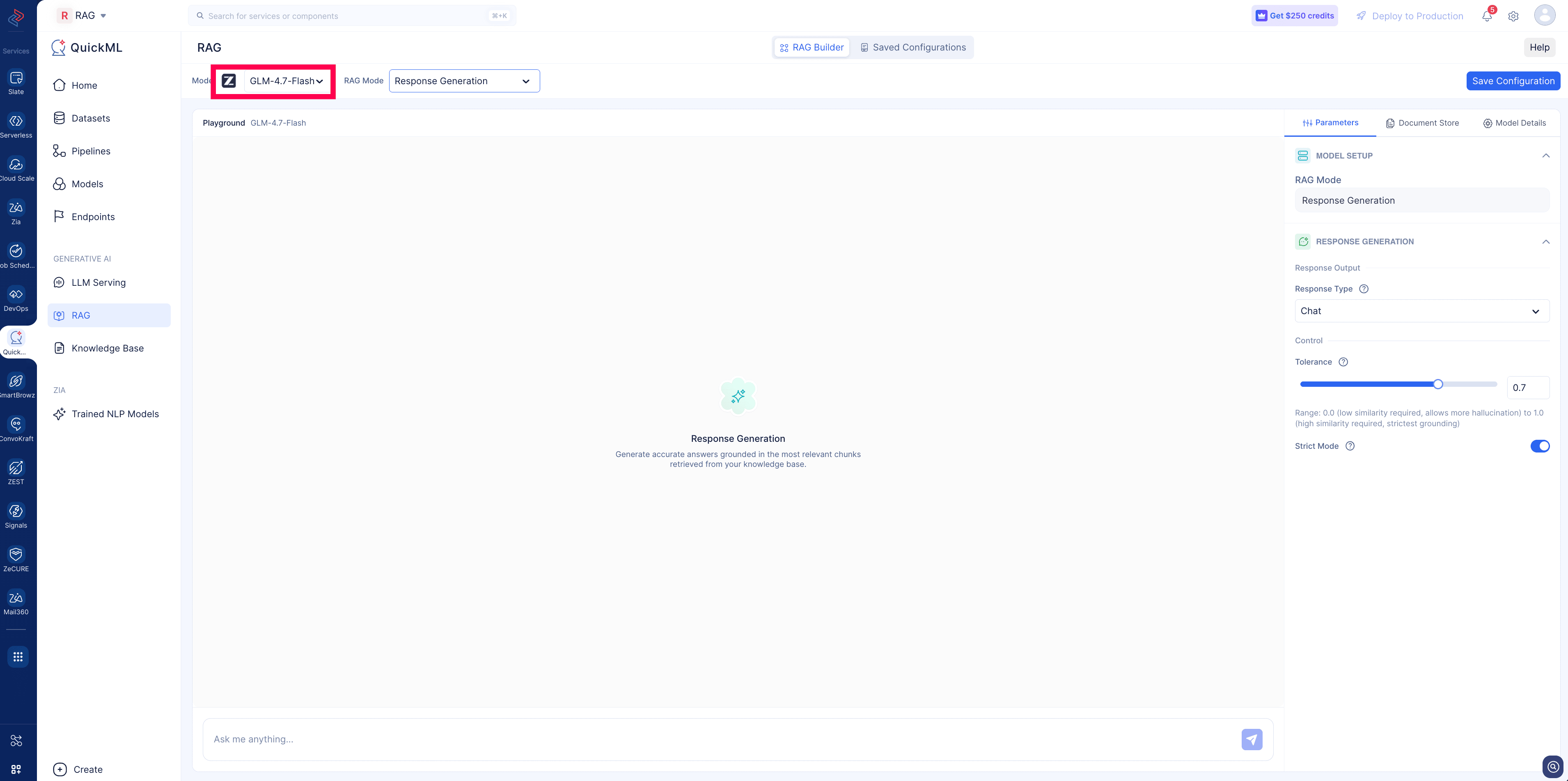Collapse the Response Generation section
The image size is (1568, 781).
click(1545, 242)
